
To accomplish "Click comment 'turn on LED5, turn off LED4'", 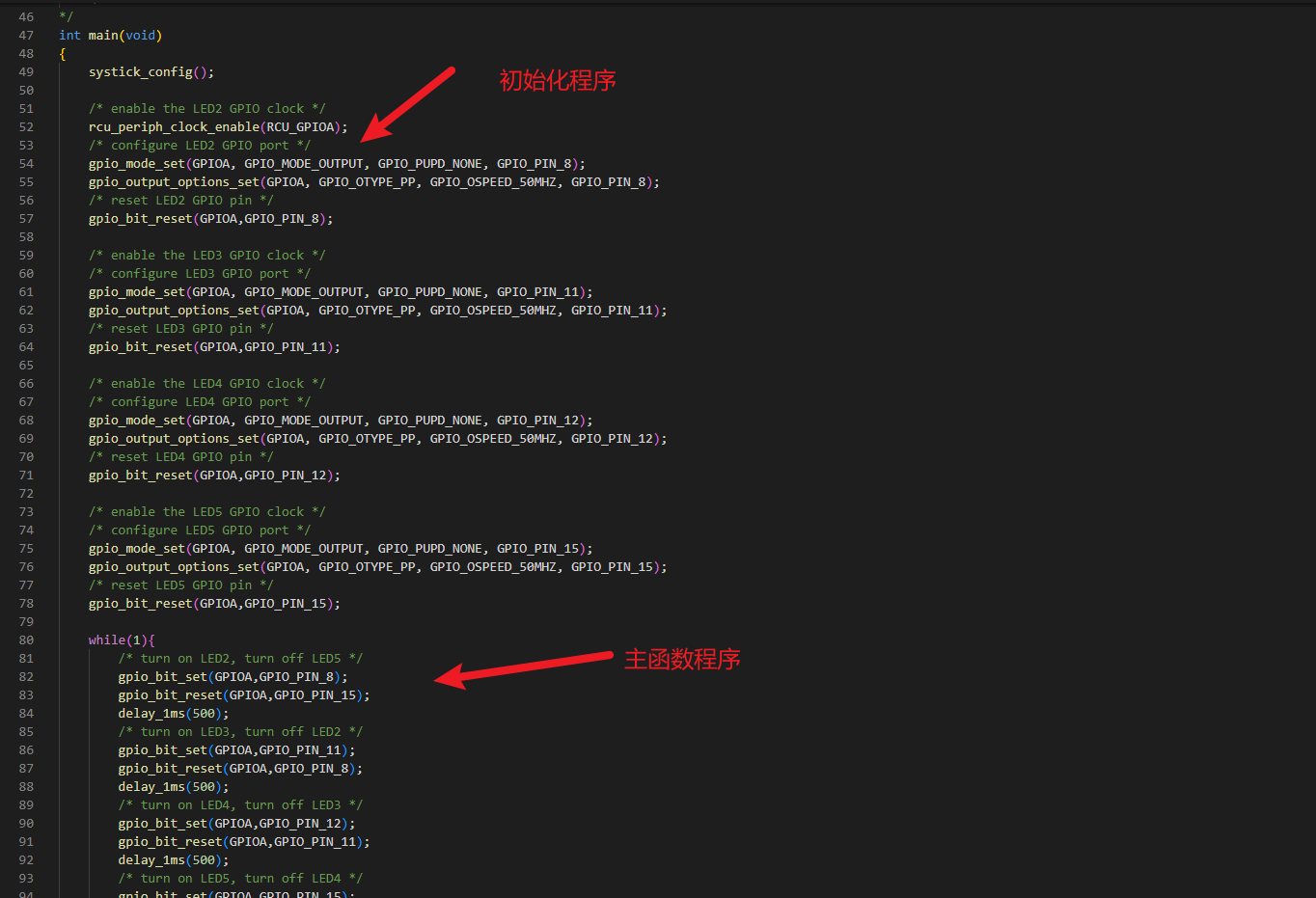I will [240, 879].
